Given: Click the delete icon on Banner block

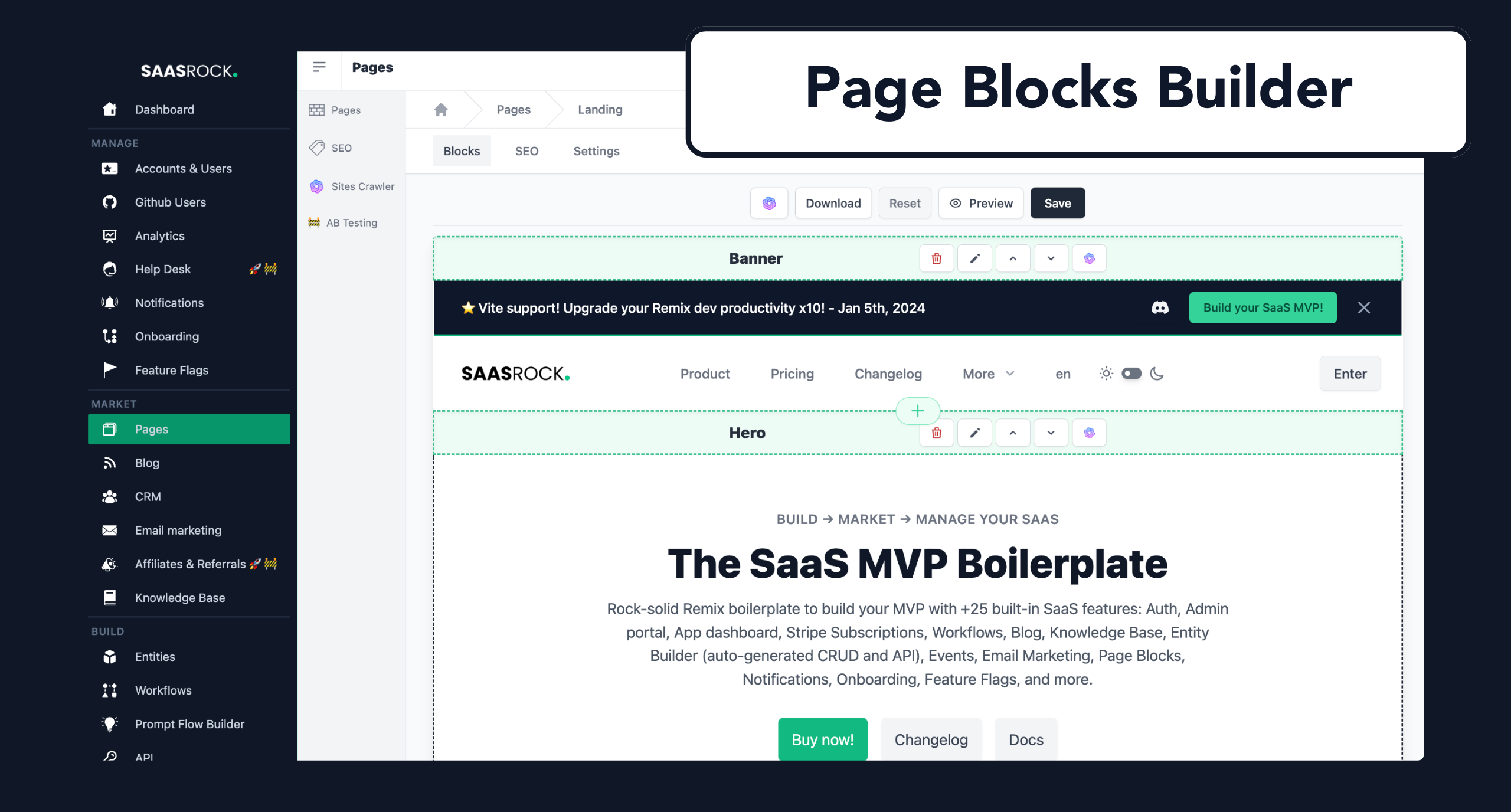Looking at the screenshot, I should coord(935,258).
